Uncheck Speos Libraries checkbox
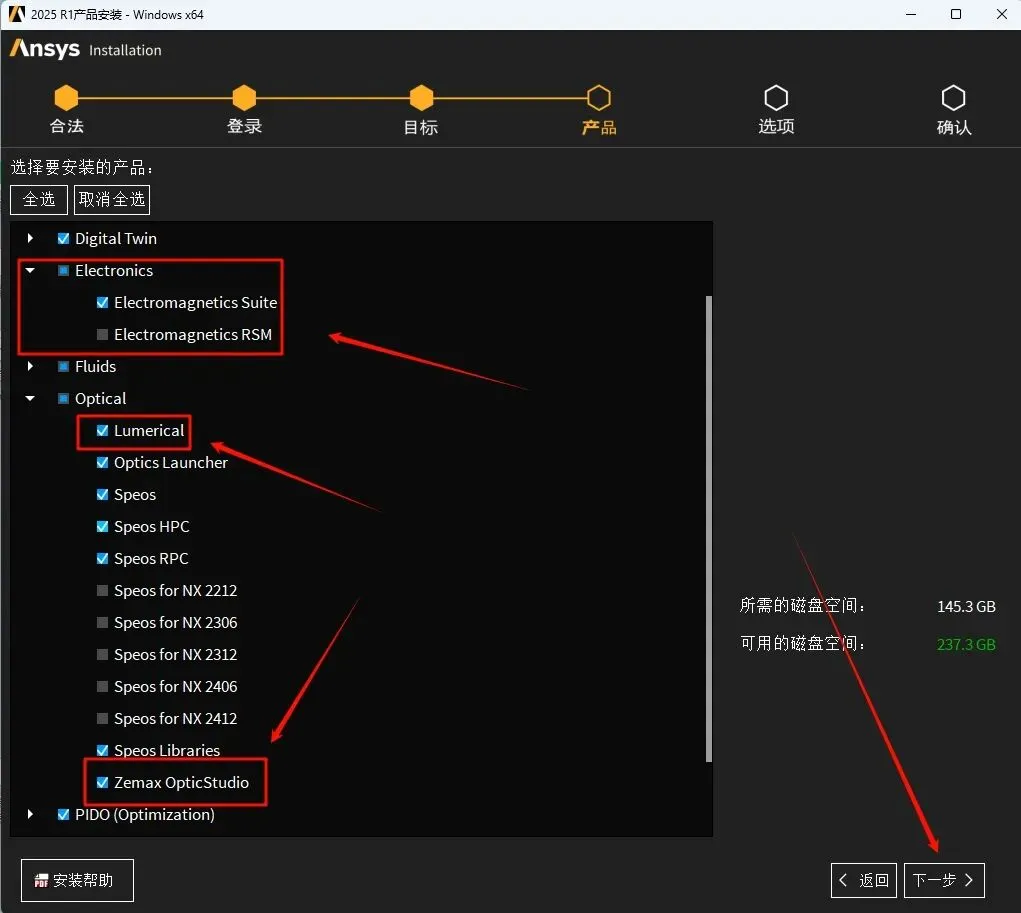Viewport: 1021px width, 913px height. coord(102,750)
